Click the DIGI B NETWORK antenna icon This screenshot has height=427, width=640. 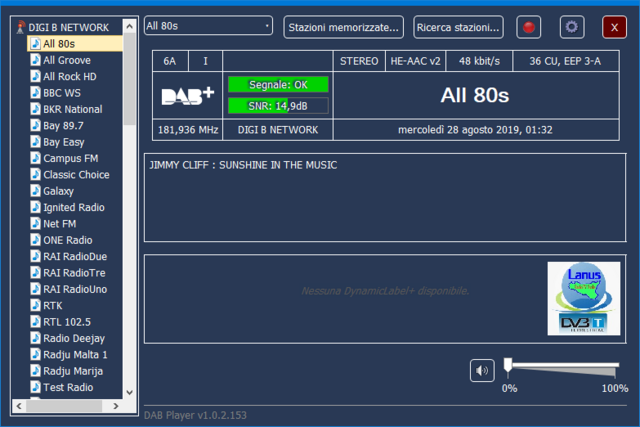[x=20, y=27]
